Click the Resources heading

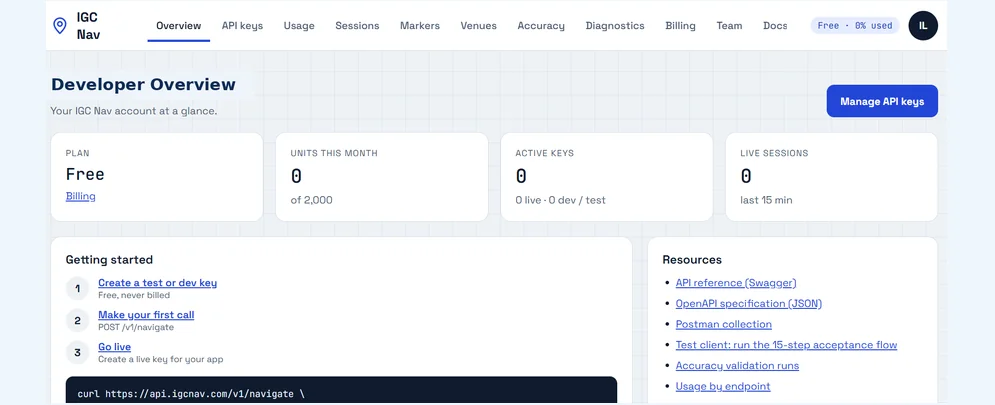tap(692, 260)
